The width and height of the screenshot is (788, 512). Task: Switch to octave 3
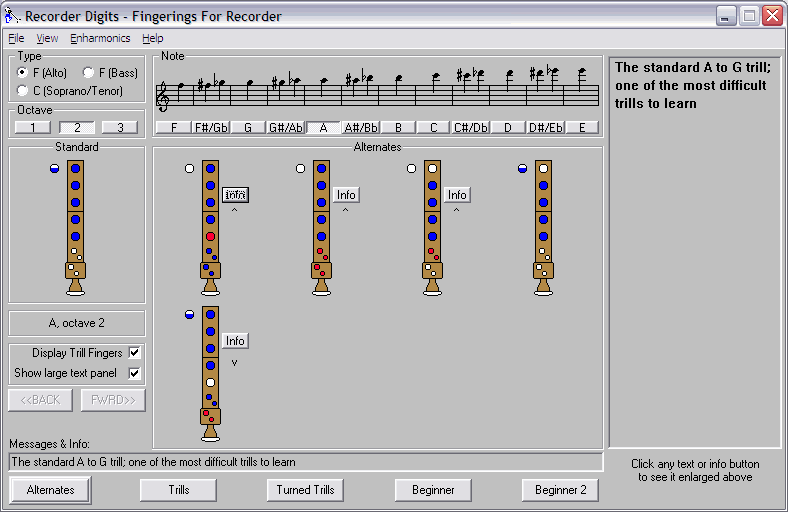[x=120, y=127]
